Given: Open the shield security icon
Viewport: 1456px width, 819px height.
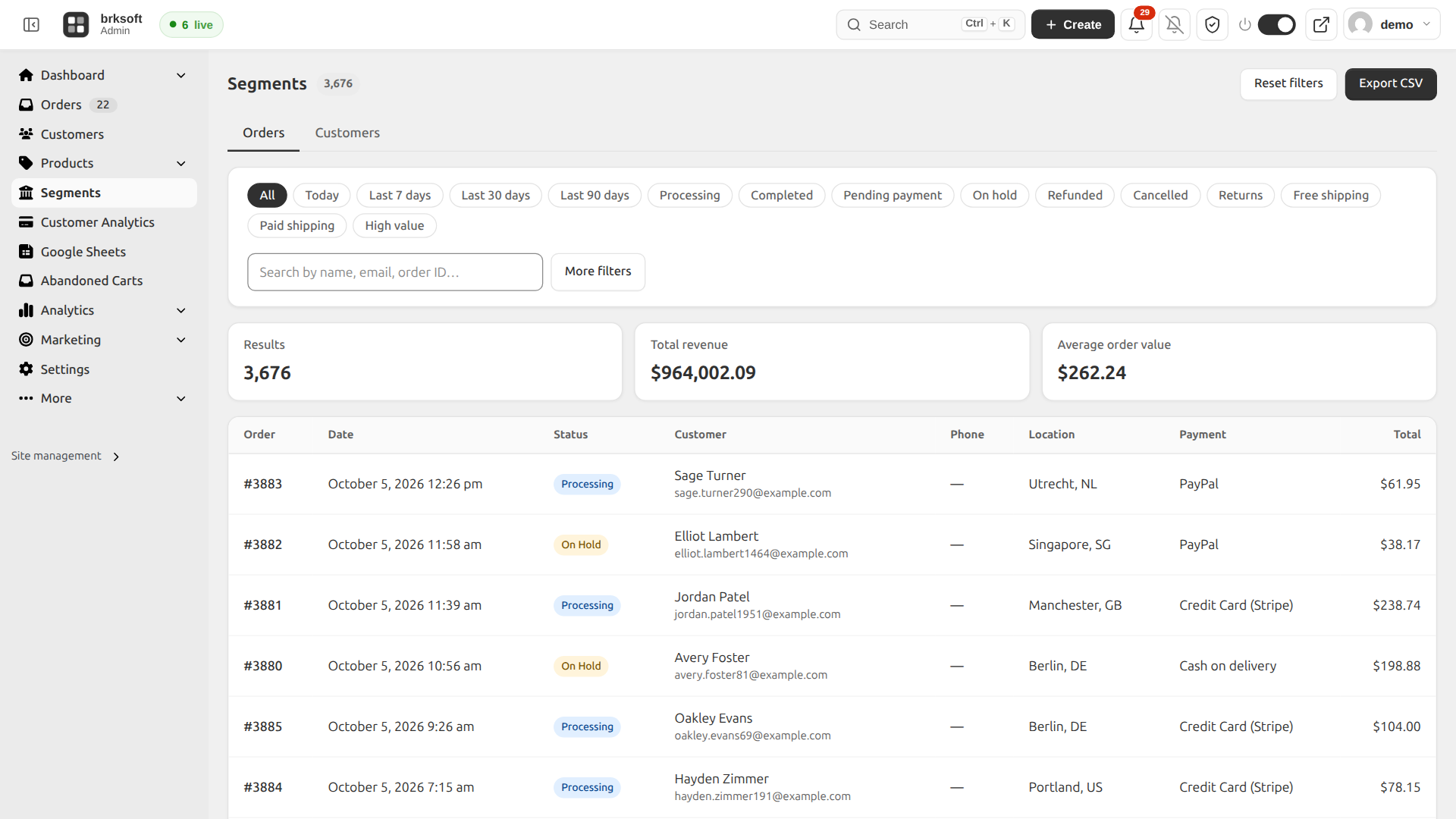Looking at the screenshot, I should 1212,25.
